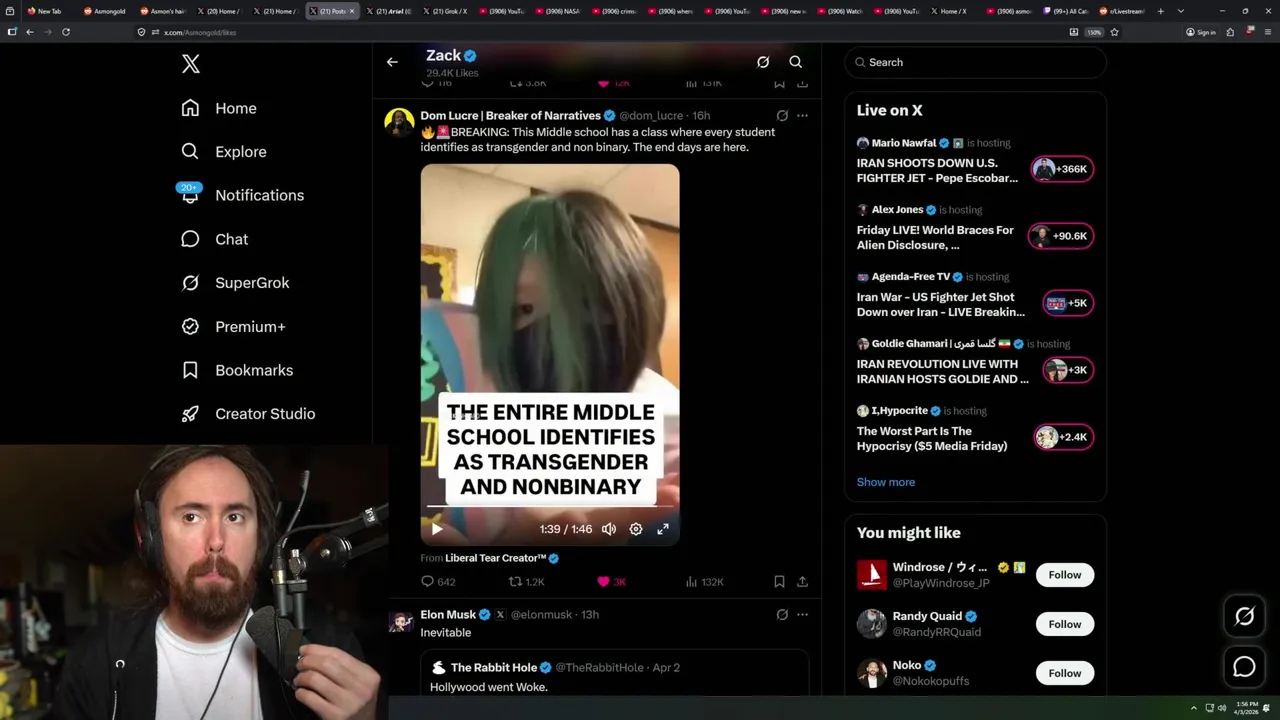Enter video fullscreen mode
1280x720 pixels.
click(663, 529)
